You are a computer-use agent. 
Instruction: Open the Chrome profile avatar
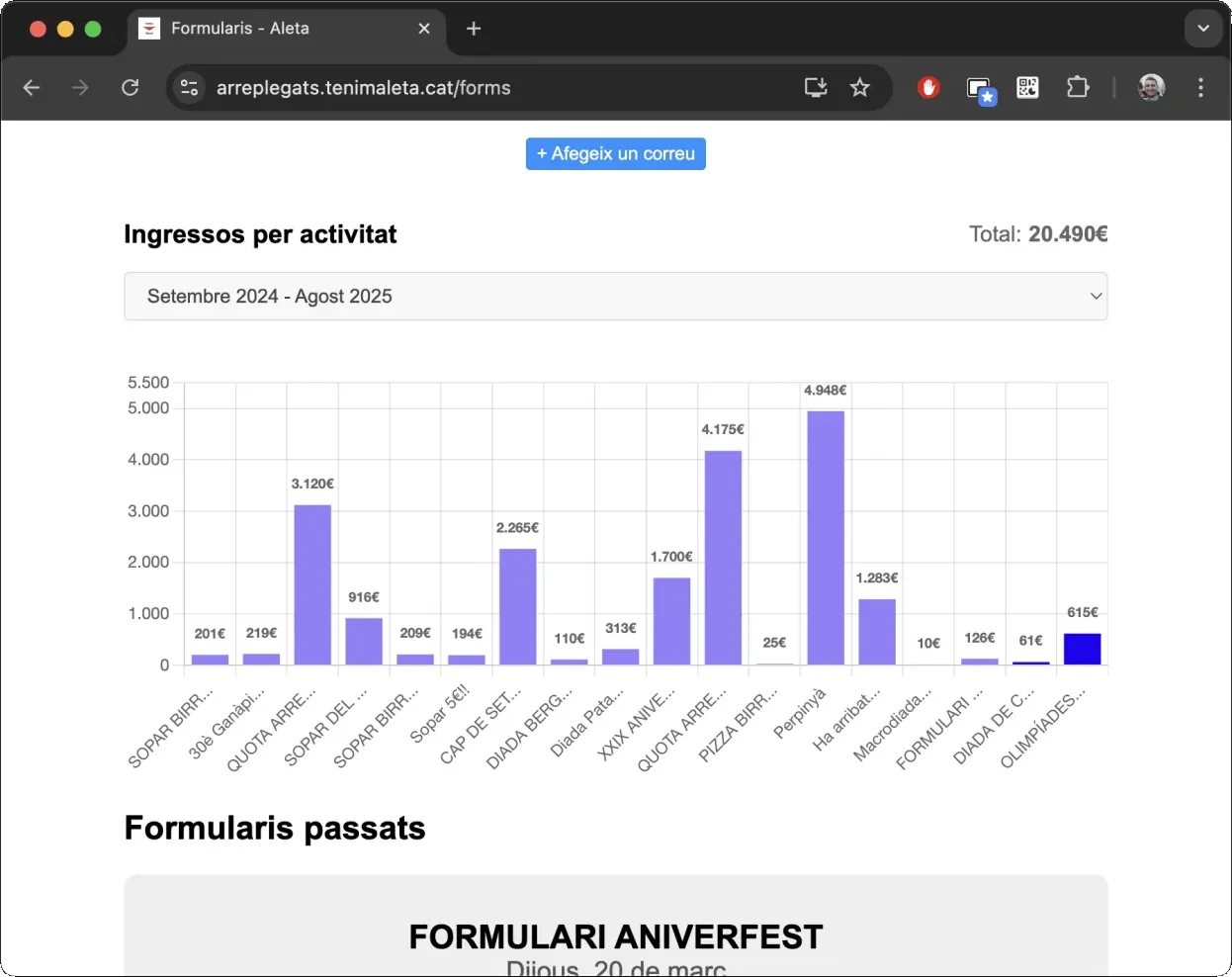click(x=1151, y=88)
